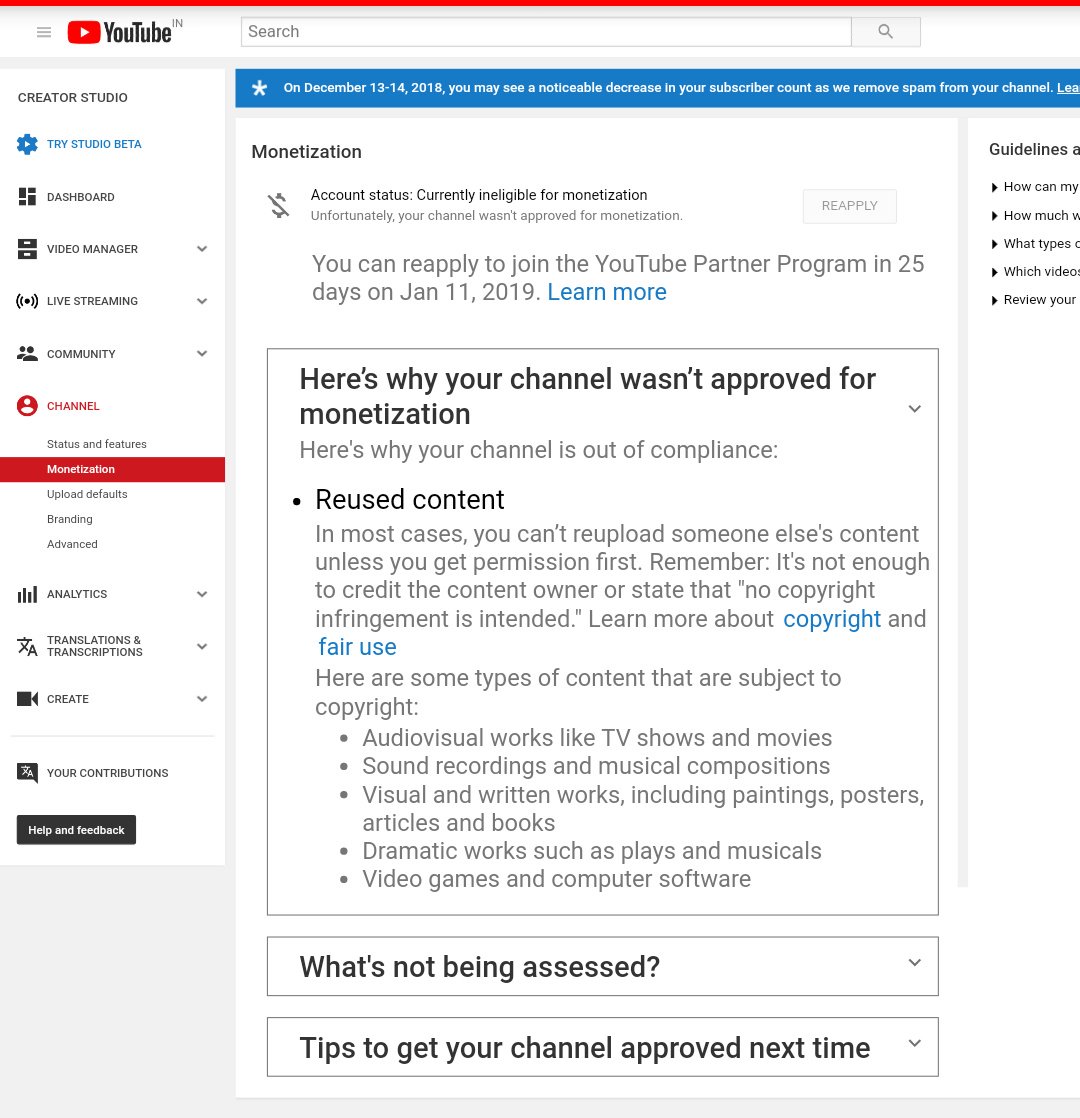Click the Analytics bar chart icon

27,594
